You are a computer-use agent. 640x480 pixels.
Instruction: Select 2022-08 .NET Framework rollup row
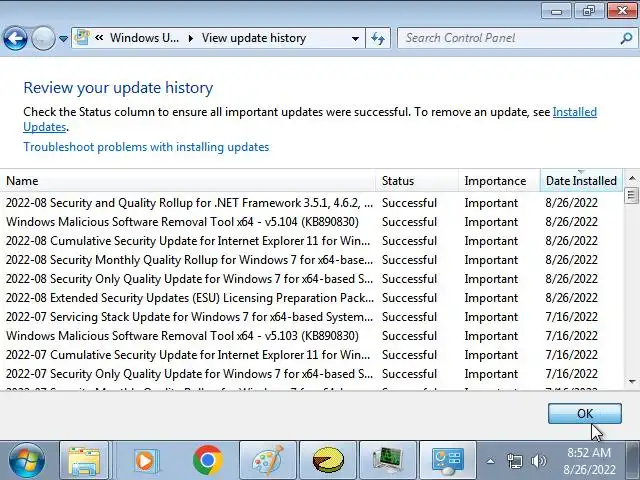click(x=311, y=203)
